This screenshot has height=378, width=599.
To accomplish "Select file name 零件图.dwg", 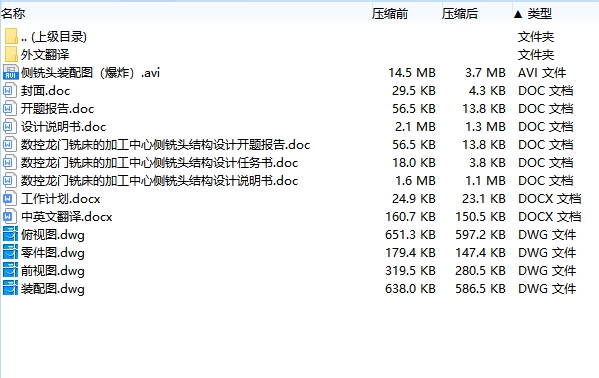I will (53, 253).
